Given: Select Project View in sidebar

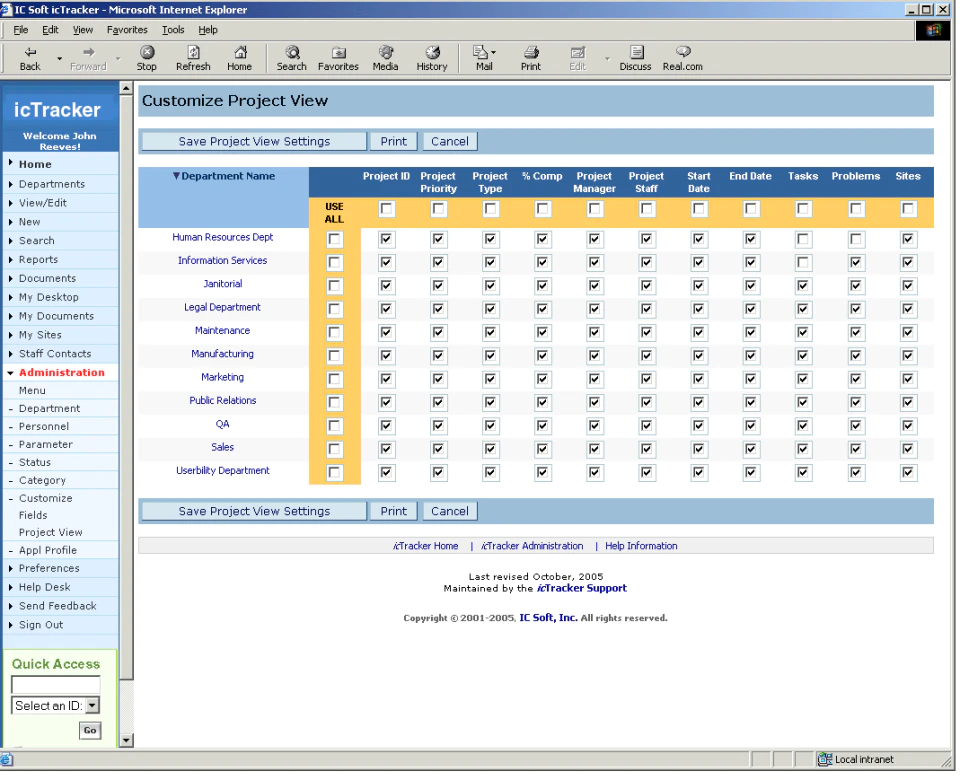Looking at the screenshot, I should [50, 533].
